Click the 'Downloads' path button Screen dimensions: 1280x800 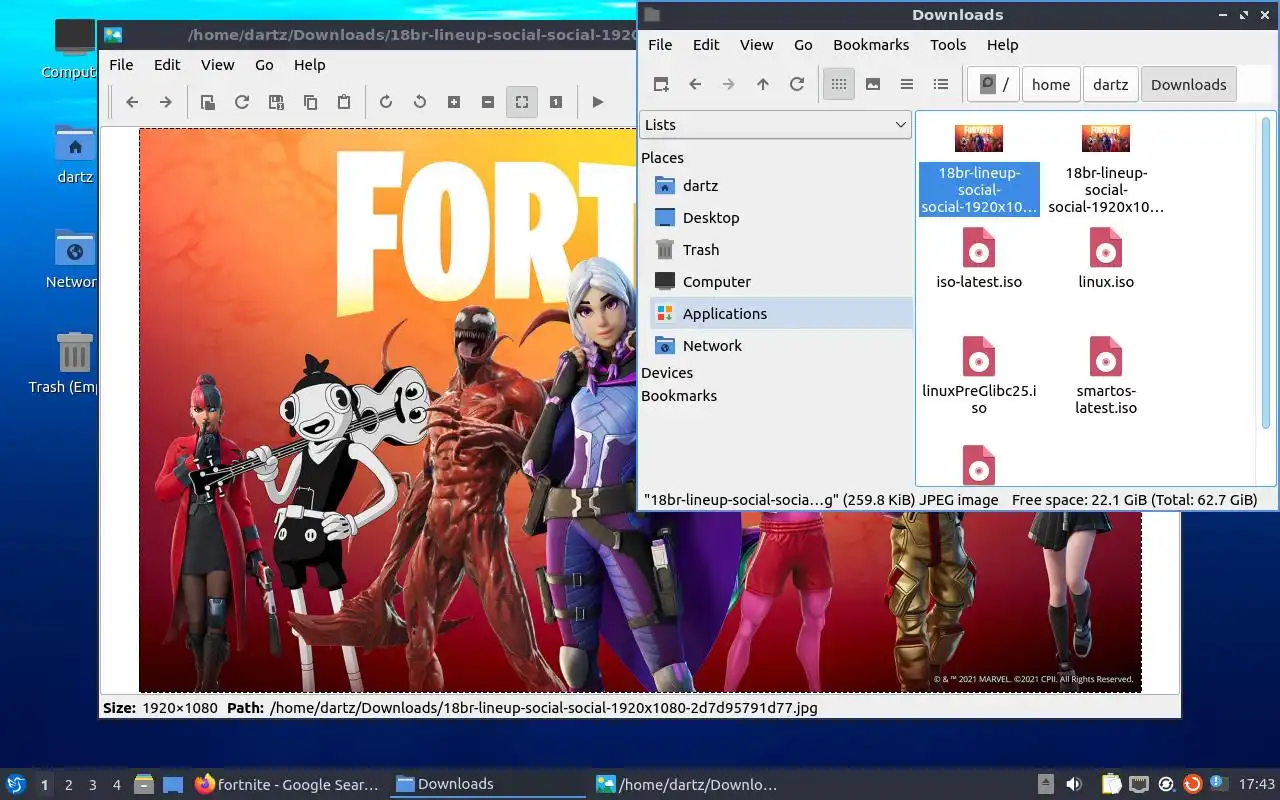[x=1188, y=84]
